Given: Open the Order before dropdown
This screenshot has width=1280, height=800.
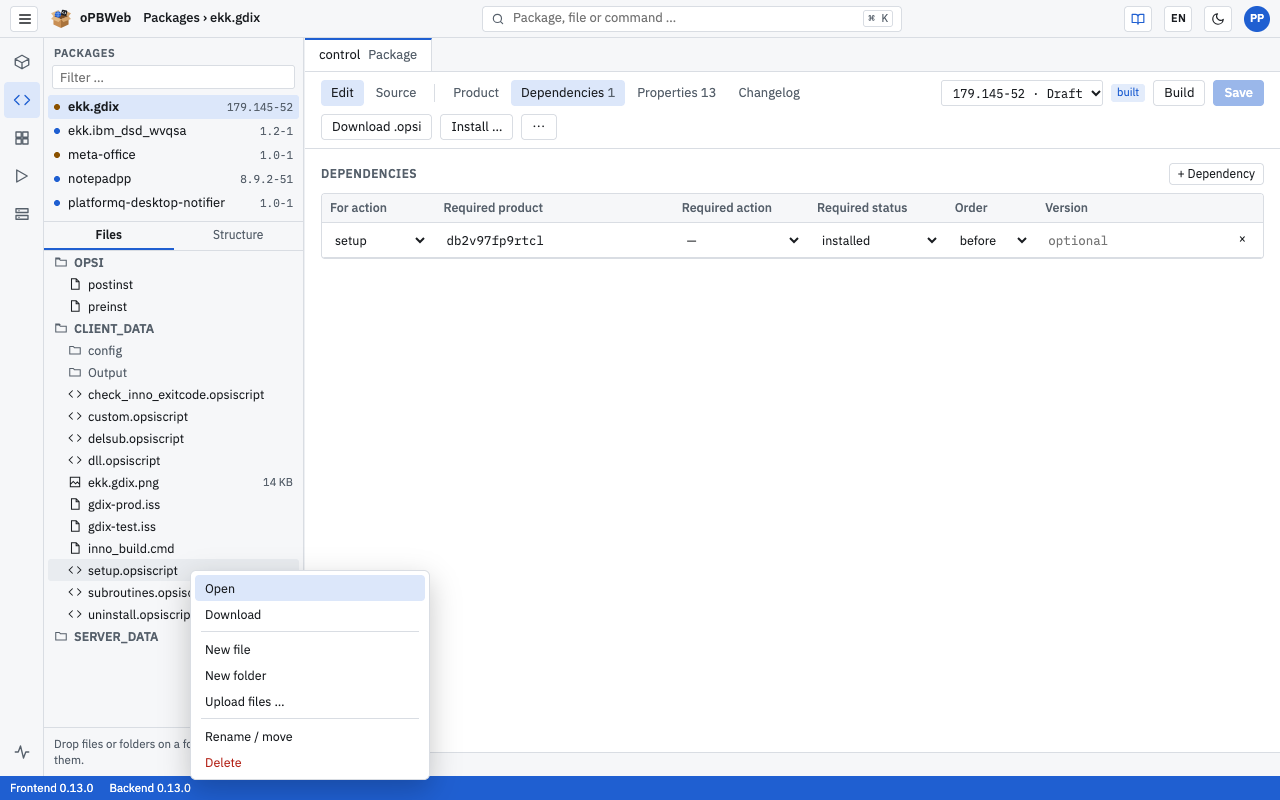Looking at the screenshot, I should pyautogui.click(x=992, y=240).
